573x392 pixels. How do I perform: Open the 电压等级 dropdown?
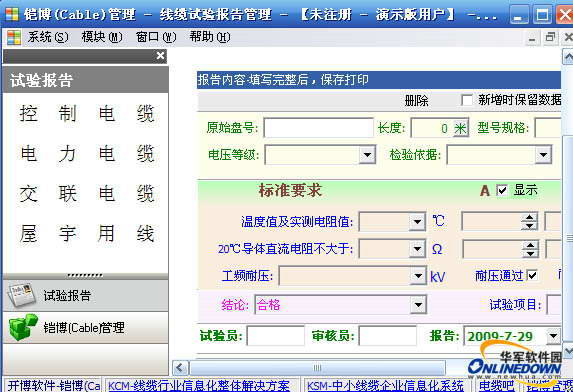point(367,155)
